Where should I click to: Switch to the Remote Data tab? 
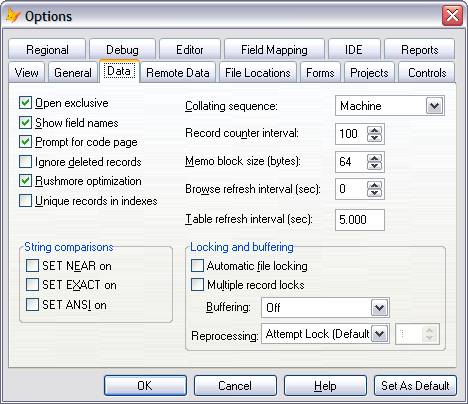click(178, 73)
